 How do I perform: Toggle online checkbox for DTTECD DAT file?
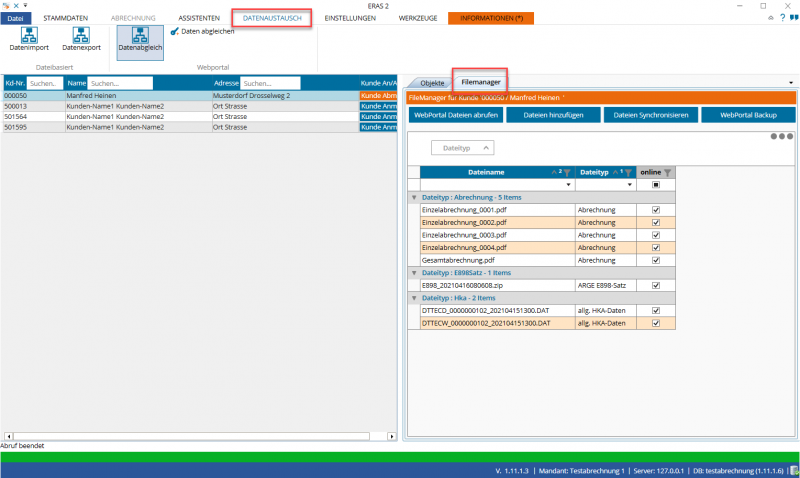click(x=656, y=310)
